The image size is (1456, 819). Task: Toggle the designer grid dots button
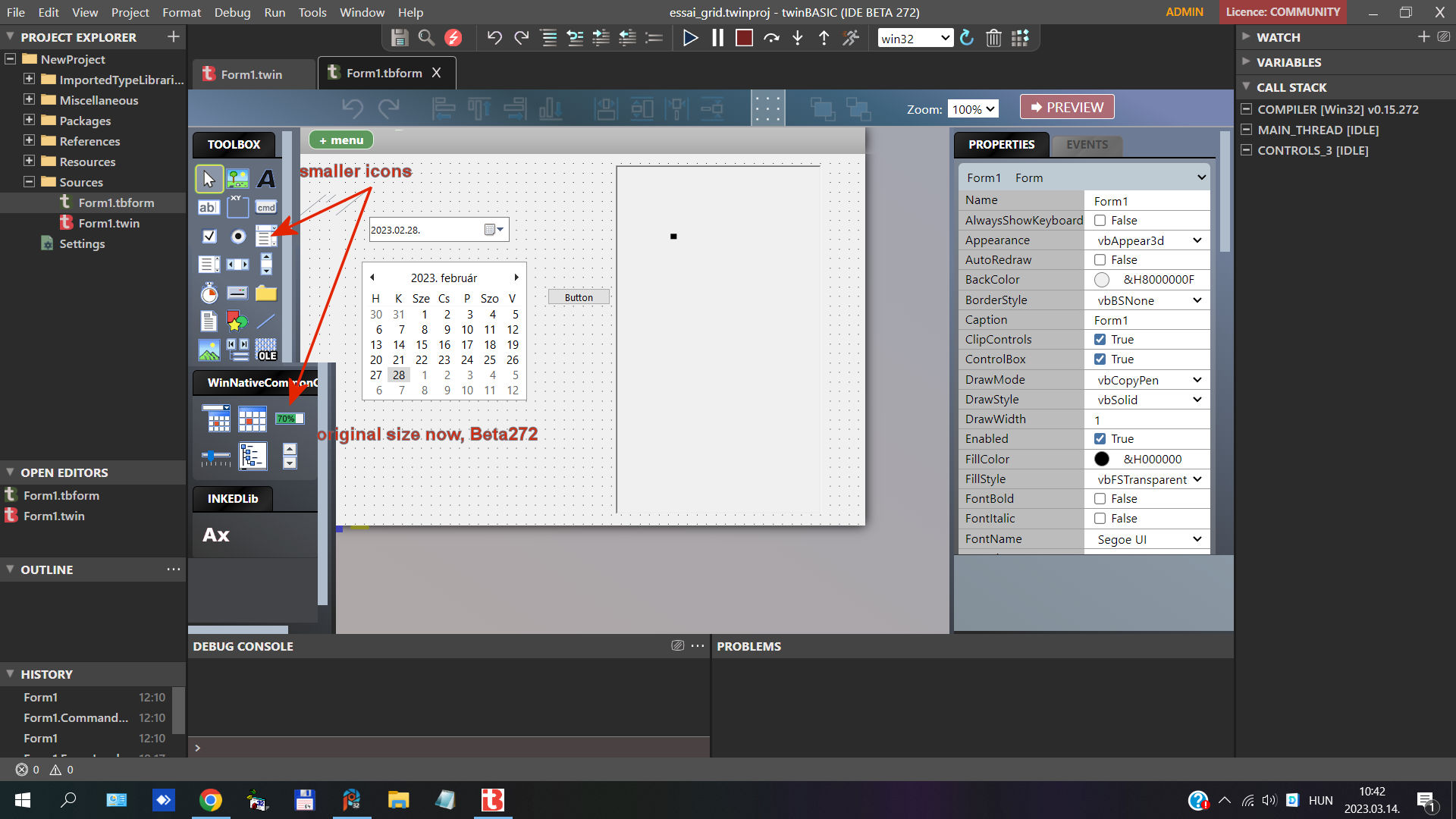point(767,108)
